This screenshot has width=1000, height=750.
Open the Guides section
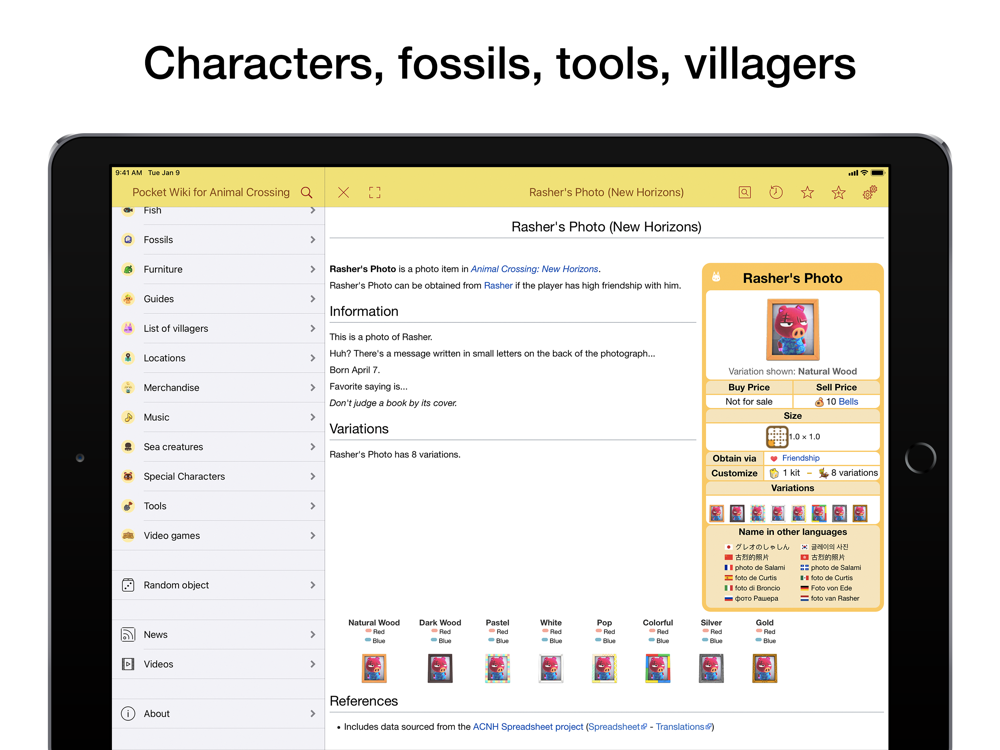click(x=218, y=298)
